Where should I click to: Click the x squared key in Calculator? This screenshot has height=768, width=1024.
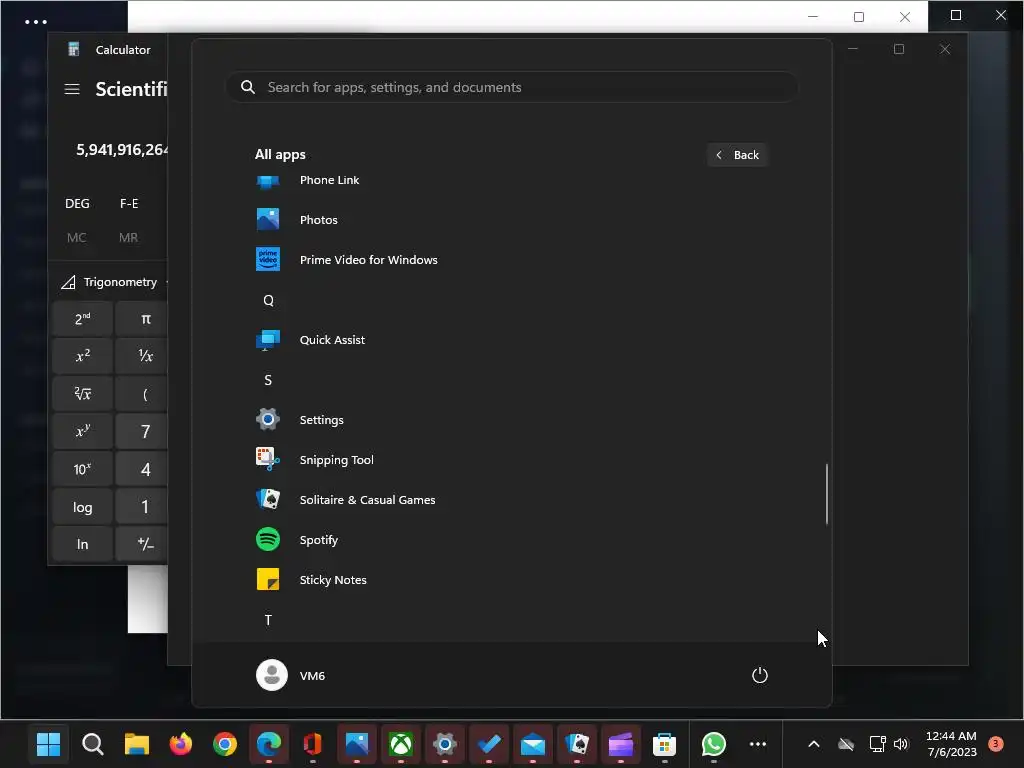click(x=83, y=356)
